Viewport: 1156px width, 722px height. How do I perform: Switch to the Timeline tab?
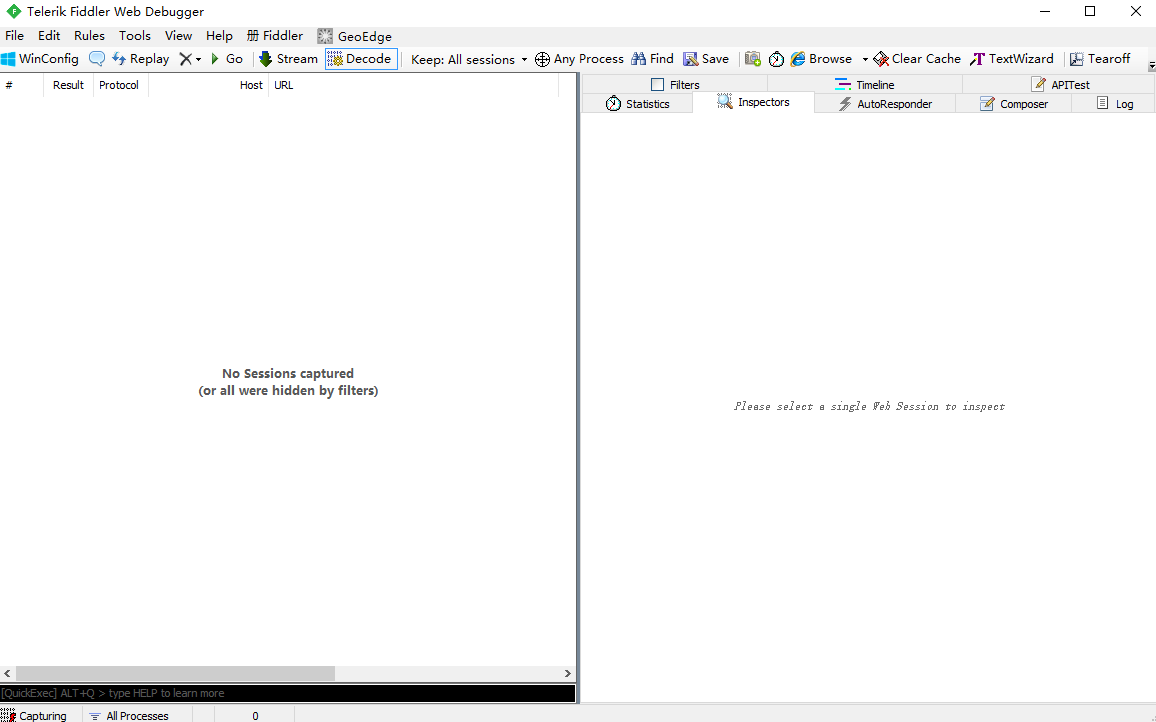tap(865, 84)
